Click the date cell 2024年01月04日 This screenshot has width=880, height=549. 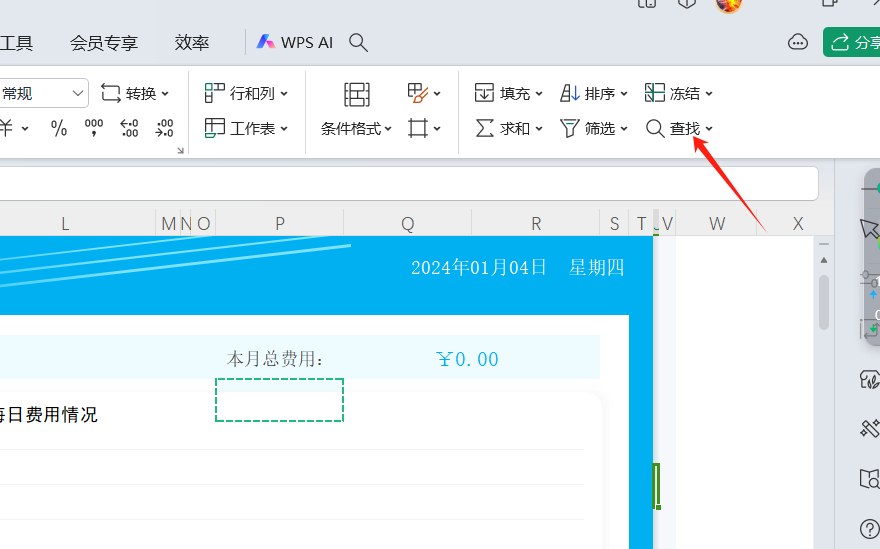[479, 267]
